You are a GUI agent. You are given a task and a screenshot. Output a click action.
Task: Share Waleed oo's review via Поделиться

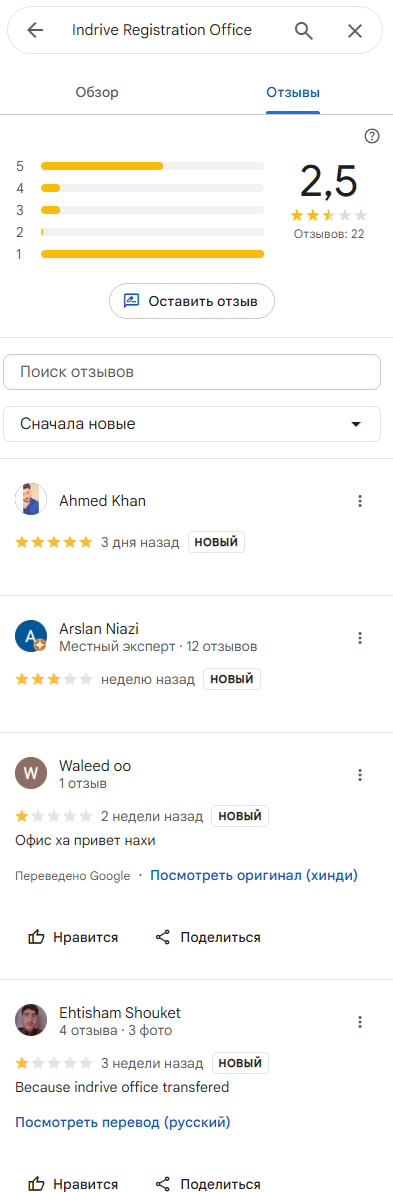(208, 937)
